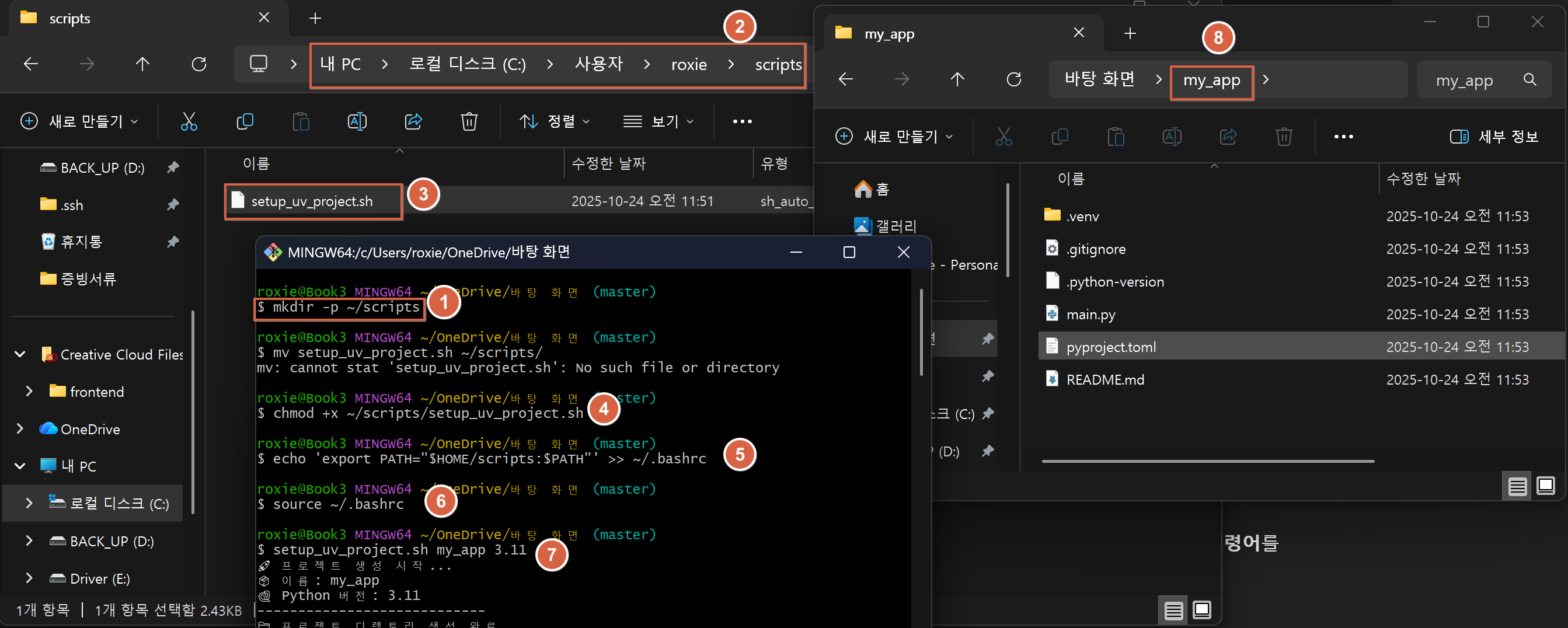
Task: Click the copy icon in scripts toolbar
Action: (245, 122)
